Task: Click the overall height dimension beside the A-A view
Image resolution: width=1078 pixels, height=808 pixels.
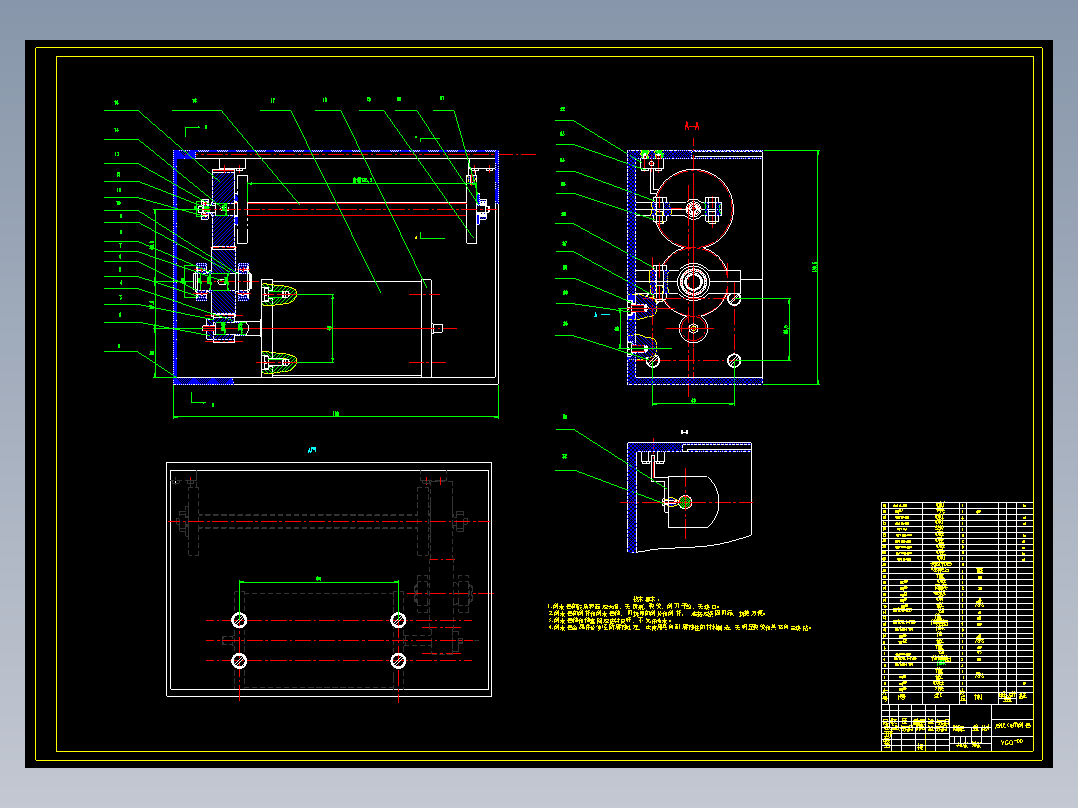Action: tap(817, 267)
